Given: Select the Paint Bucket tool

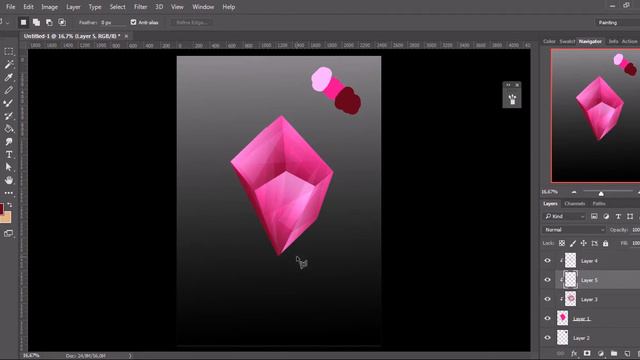Looking at the screenshot, I should 9,129.
